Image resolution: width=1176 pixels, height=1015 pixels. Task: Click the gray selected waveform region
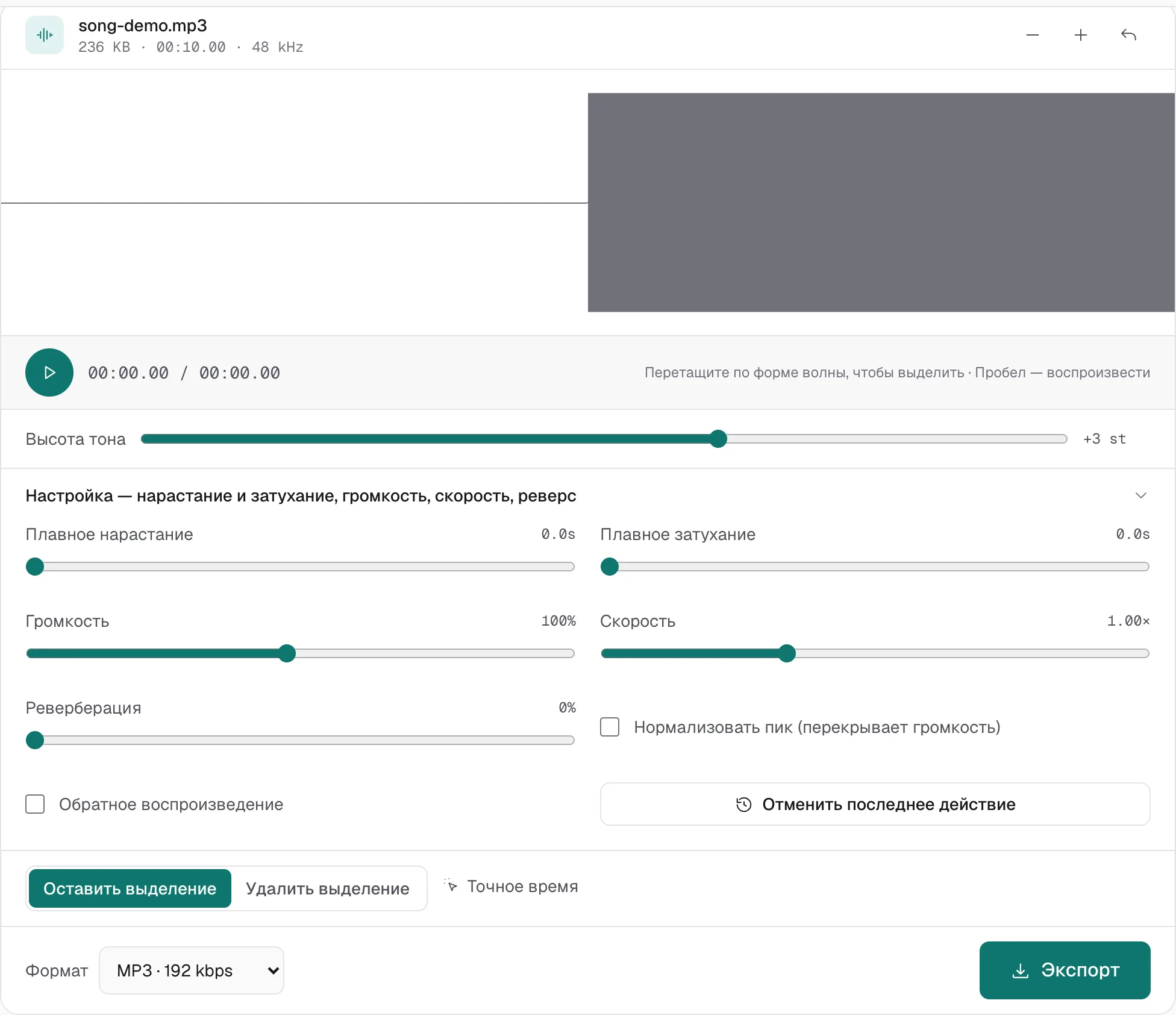click(881, 203)
